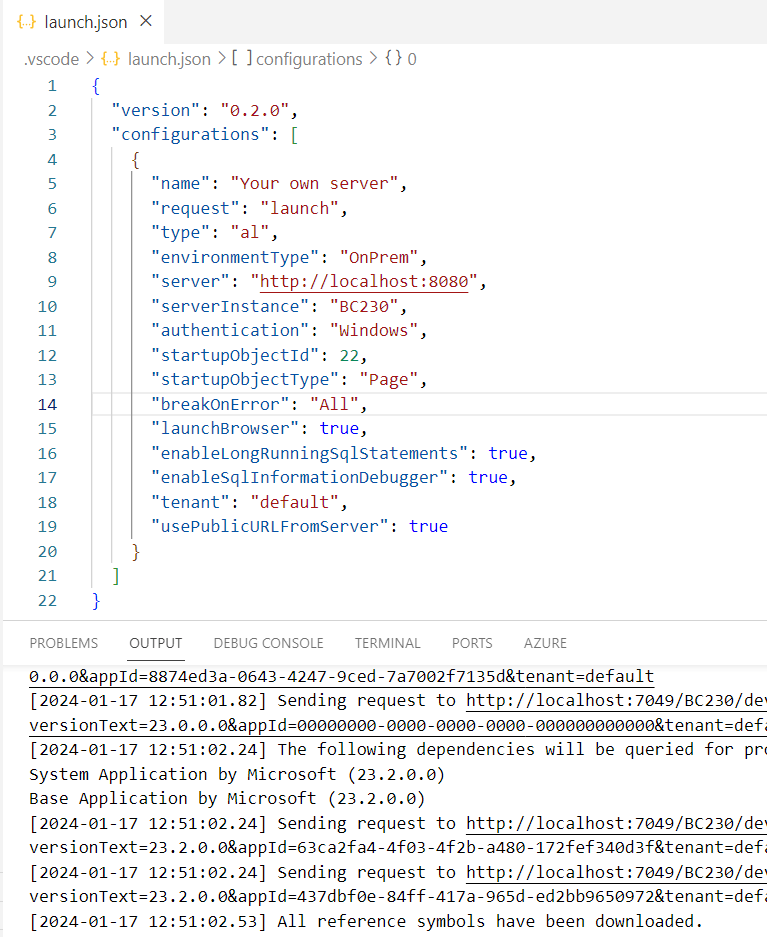Image resolution: width=767 pixels, height=937 pixels.
Task: Click line number 14 in the gutter
Action: click(x=47, y=404)
